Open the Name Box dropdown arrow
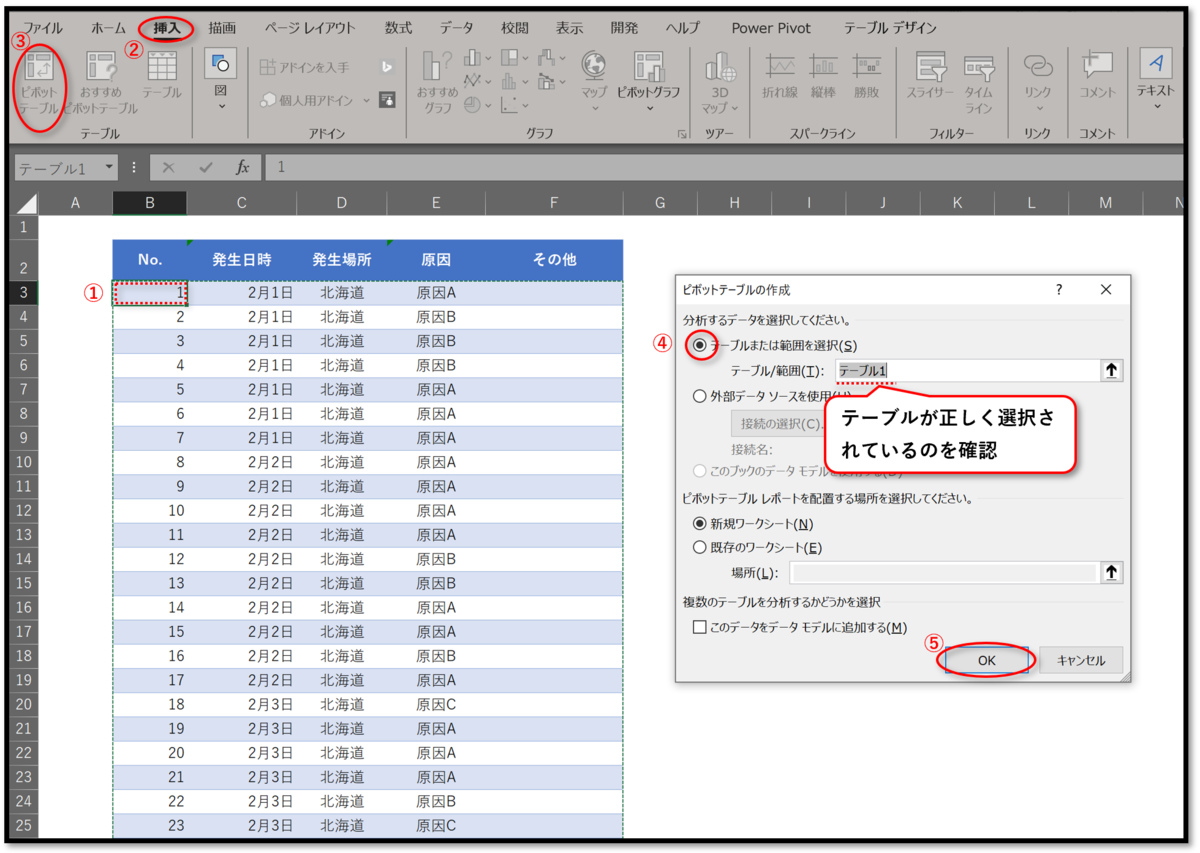The height and width of the screenshot is (853, 1200). click(x=108, y=168)
